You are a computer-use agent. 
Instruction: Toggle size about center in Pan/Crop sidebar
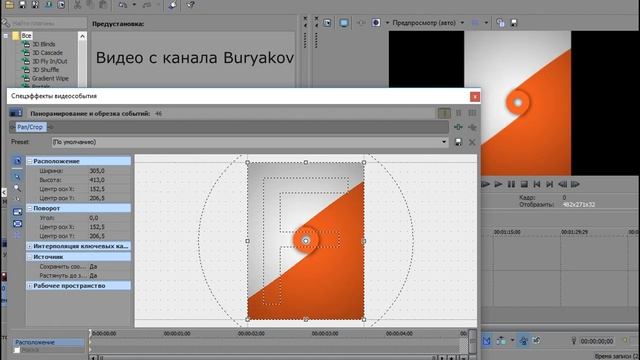pyautogui.click(x=17, y=224)
